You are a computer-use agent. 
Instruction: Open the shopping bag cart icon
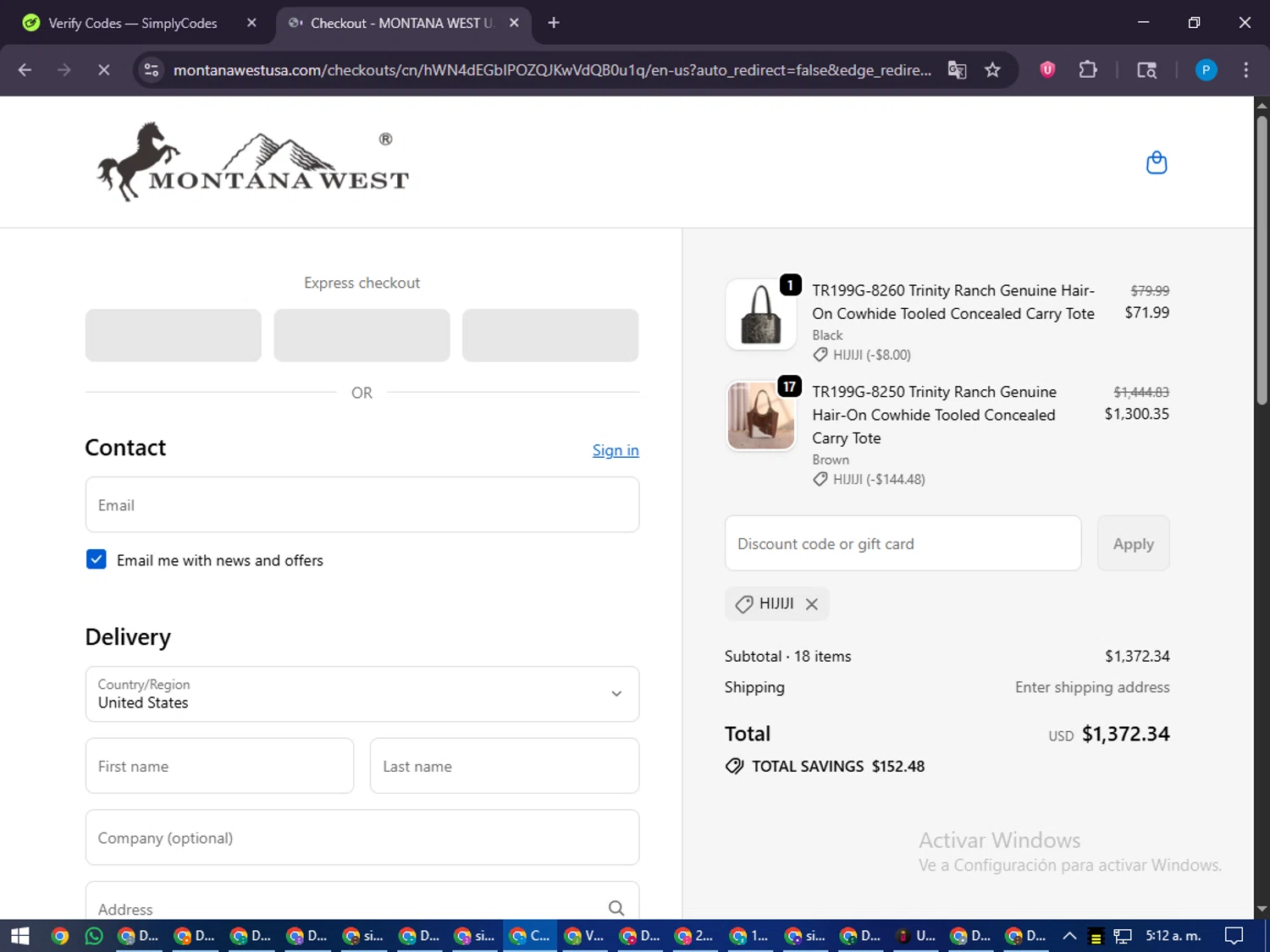(x=1157, y=162)
